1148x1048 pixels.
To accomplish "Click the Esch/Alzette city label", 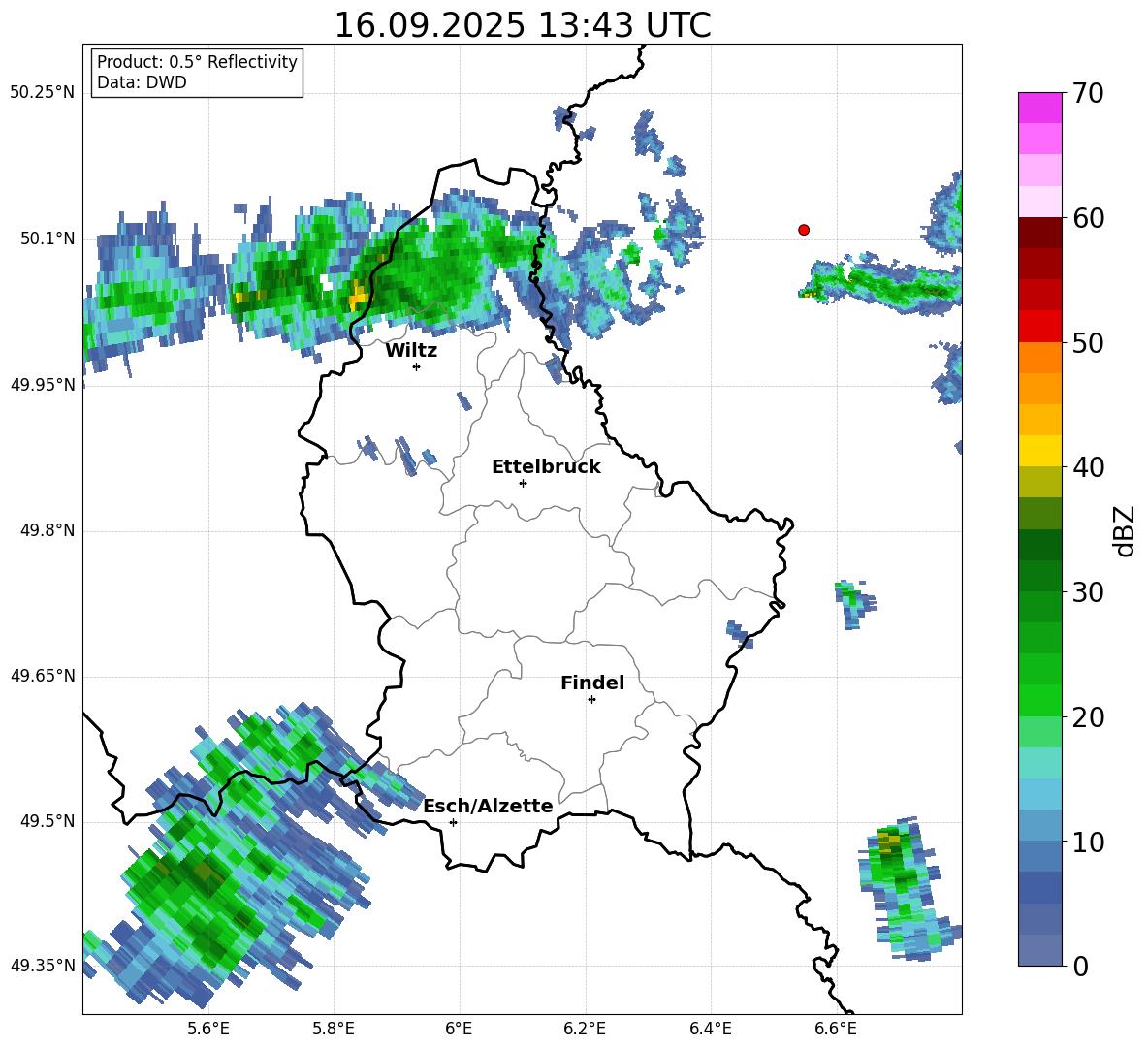I will [489, 807].
